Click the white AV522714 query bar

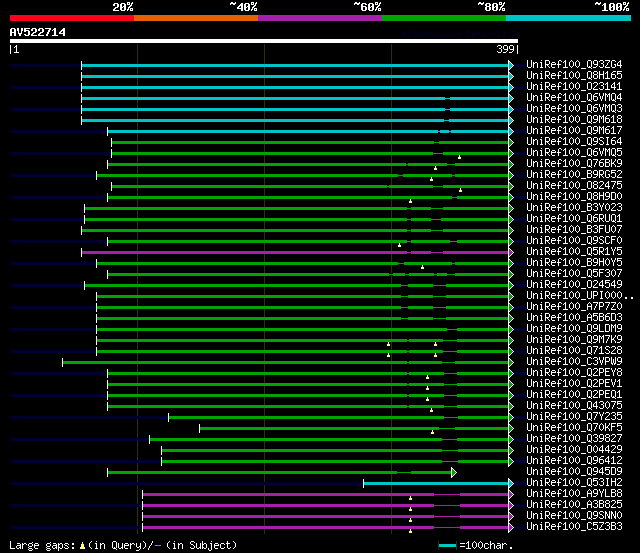264,41
